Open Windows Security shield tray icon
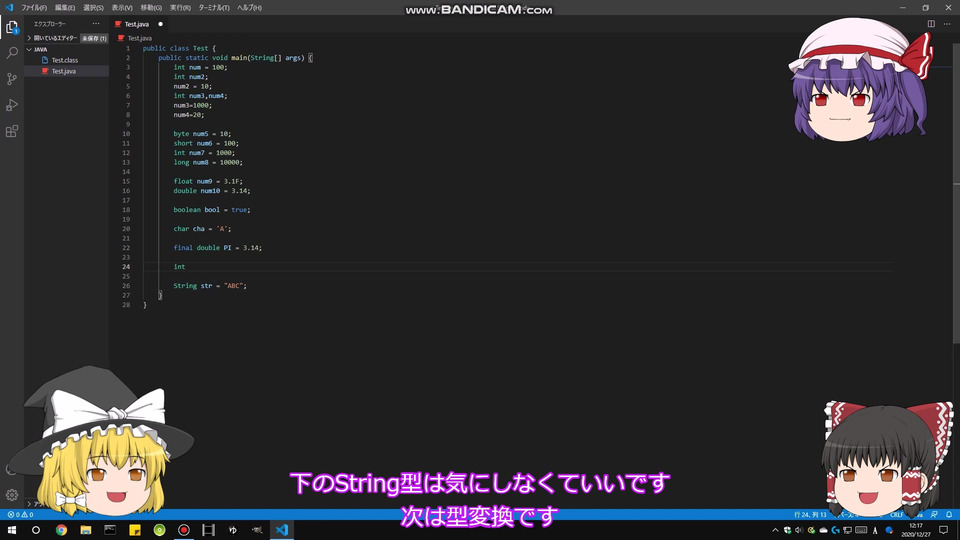This screenshot has width=960, height=540. point(787,530)
